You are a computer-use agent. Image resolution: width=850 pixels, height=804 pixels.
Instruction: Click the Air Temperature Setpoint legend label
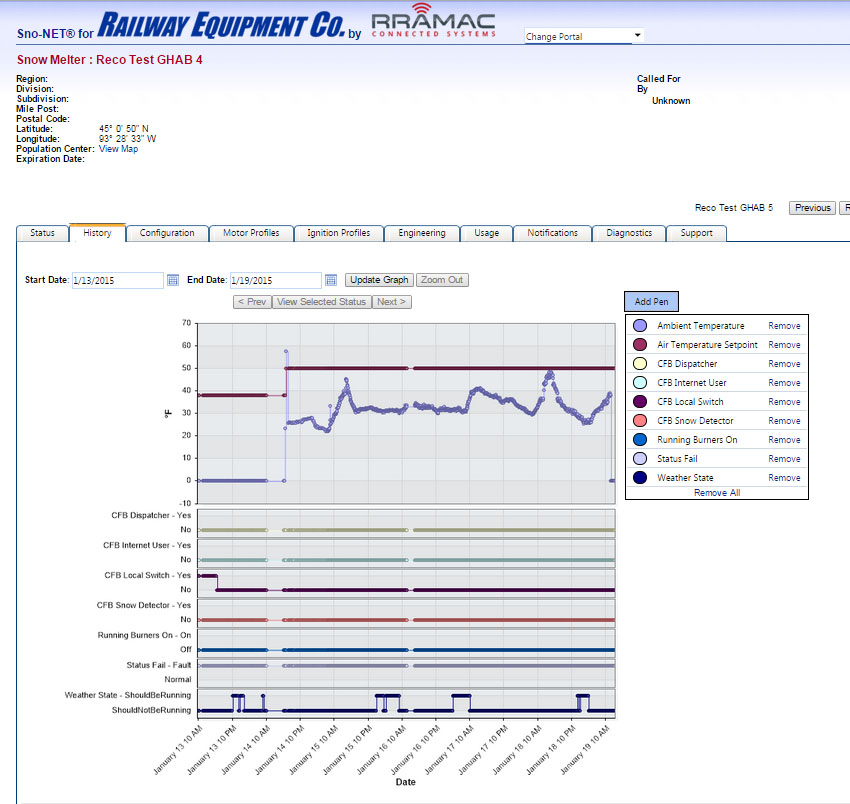(707, 345)
